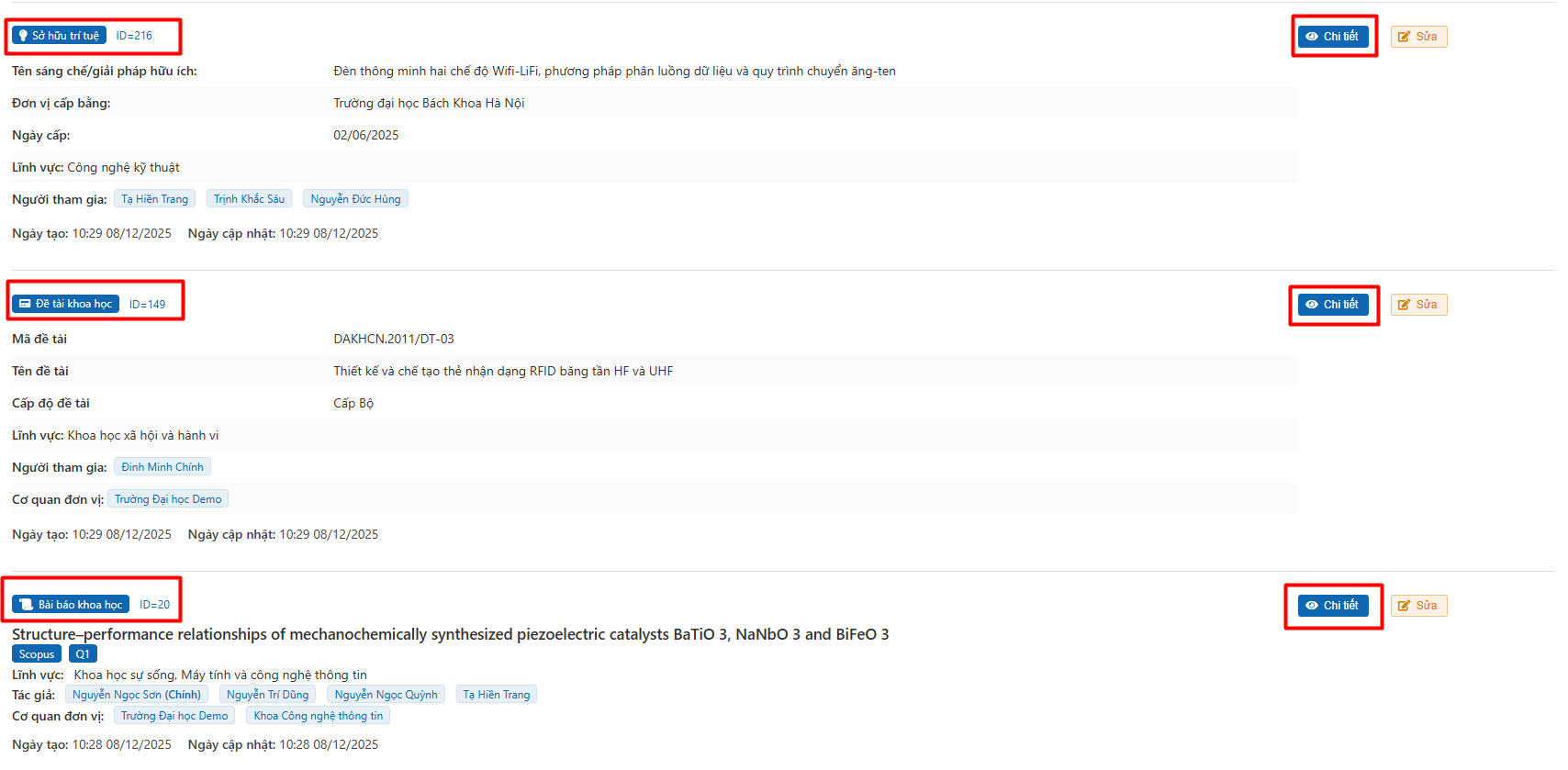Click the Scopus badge
Viewport: 1568px width, 770px height.
[37, 654]
